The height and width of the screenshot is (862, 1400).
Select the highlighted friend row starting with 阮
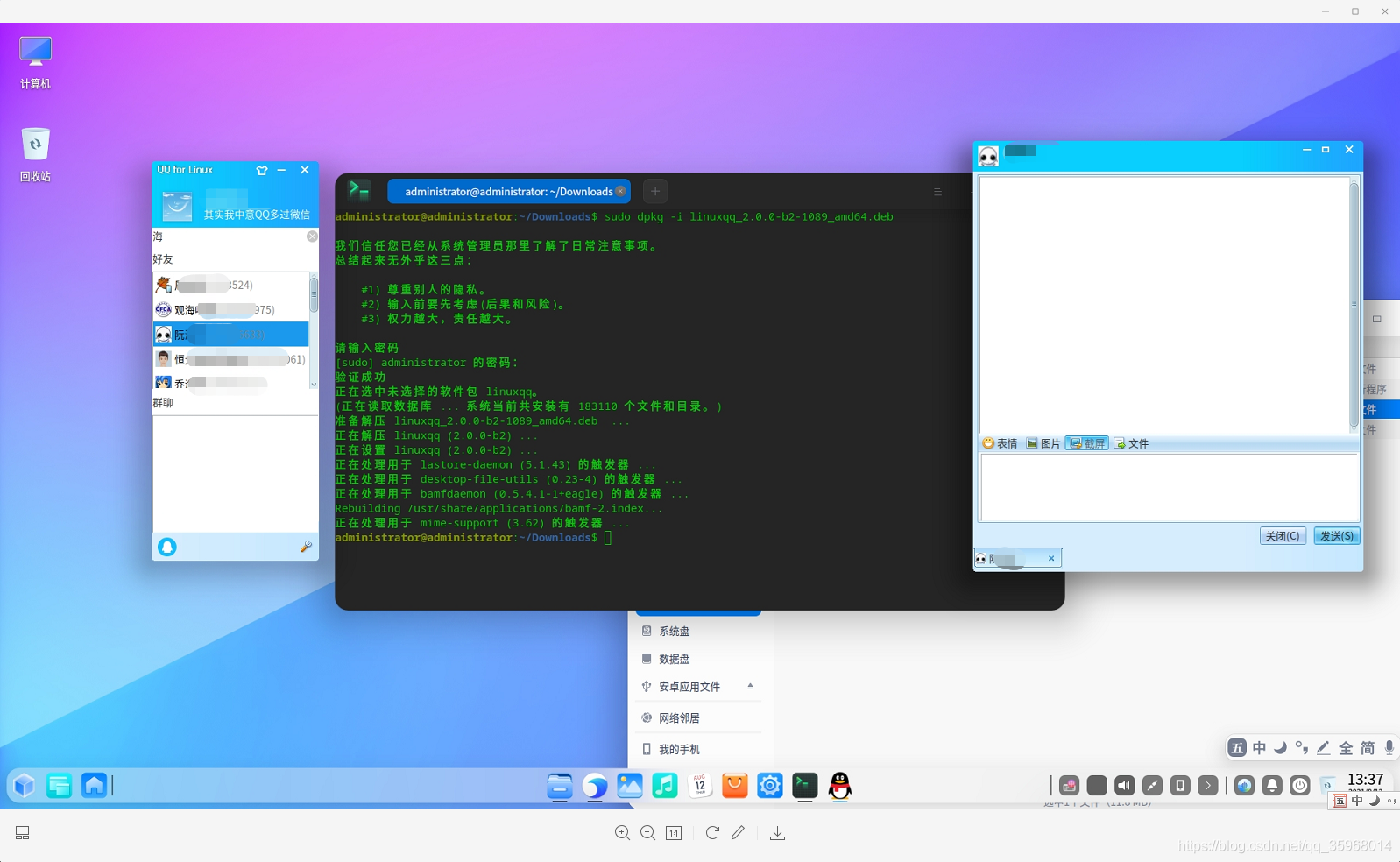(x=231, y=335)
